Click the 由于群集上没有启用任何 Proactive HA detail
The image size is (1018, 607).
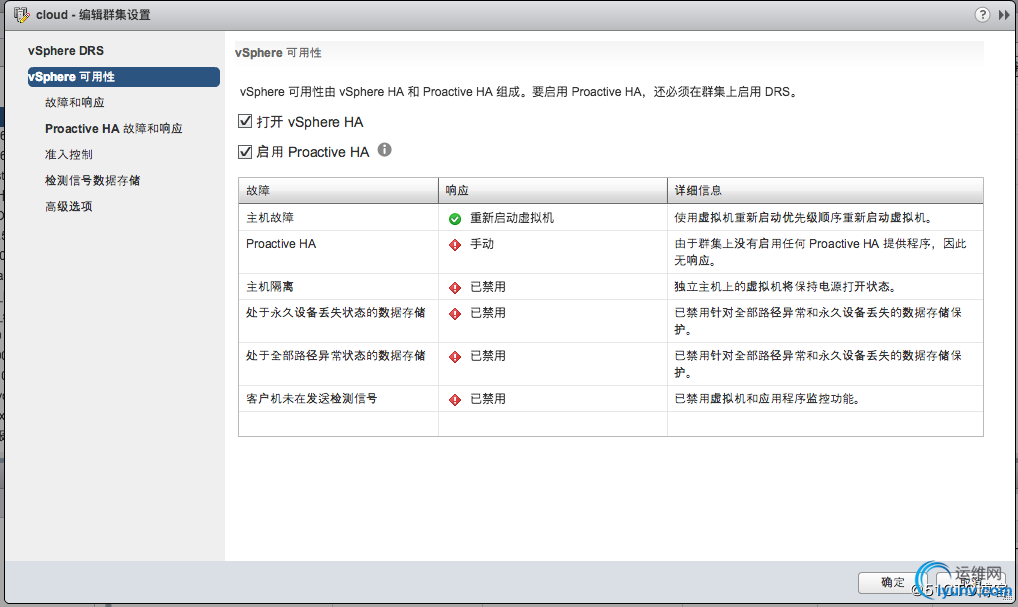[x=820, y=252]
